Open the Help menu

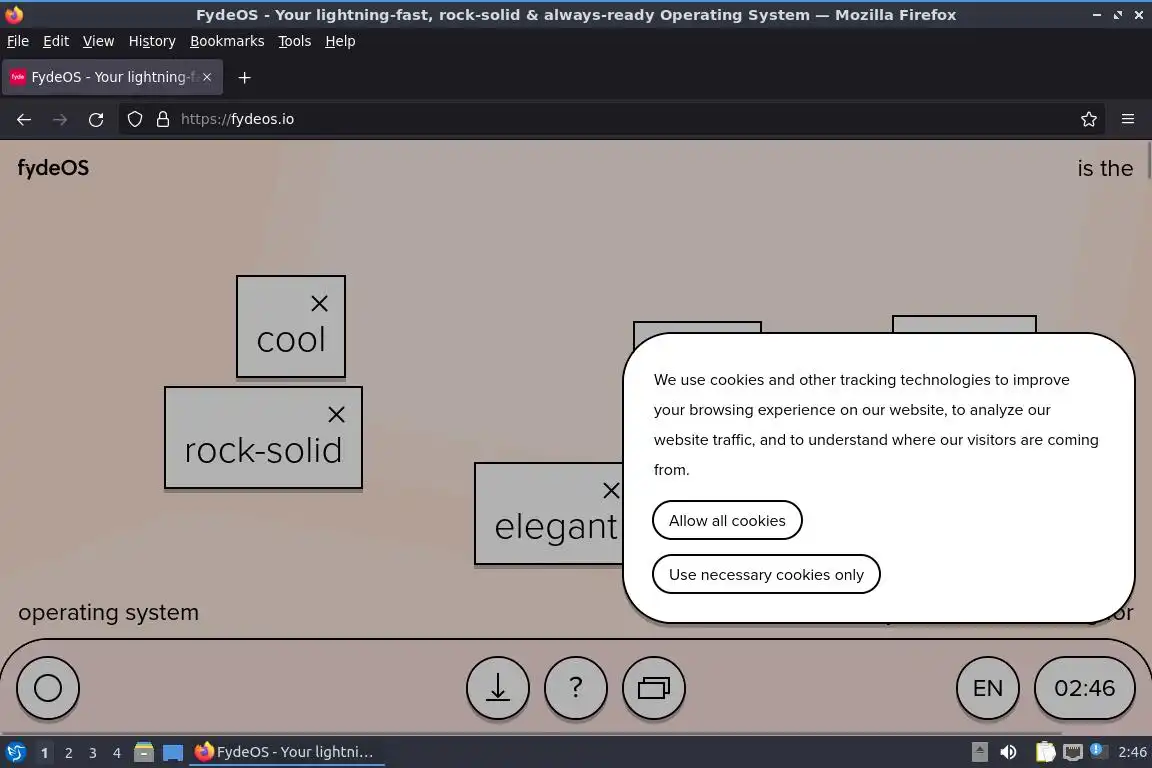pyautogui.click(x=340, y=41)
